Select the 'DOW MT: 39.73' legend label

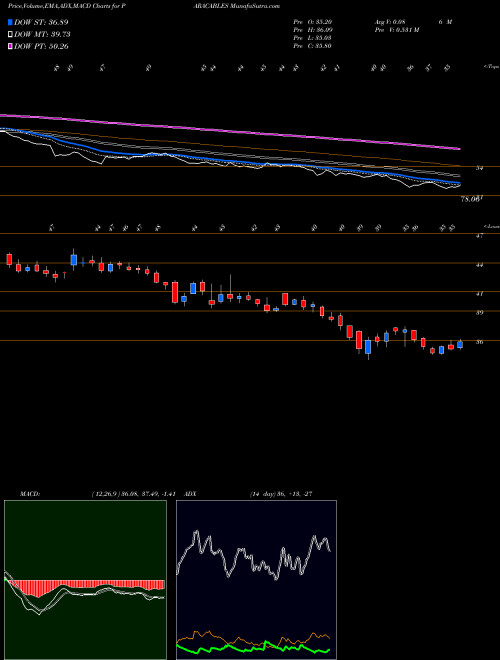pos(42,35)
